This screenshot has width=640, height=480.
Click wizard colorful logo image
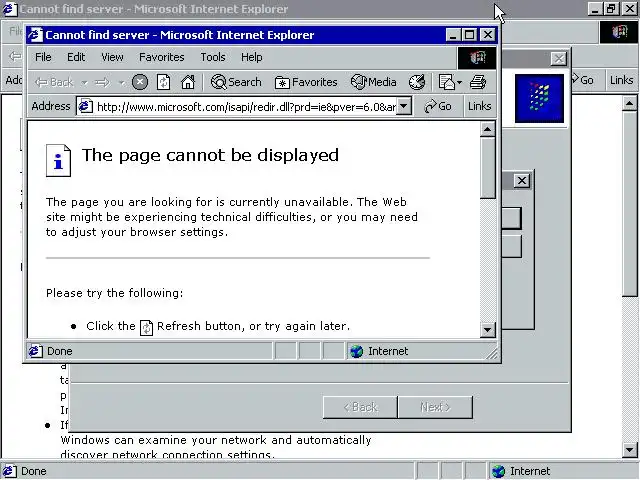coord(539,98)
